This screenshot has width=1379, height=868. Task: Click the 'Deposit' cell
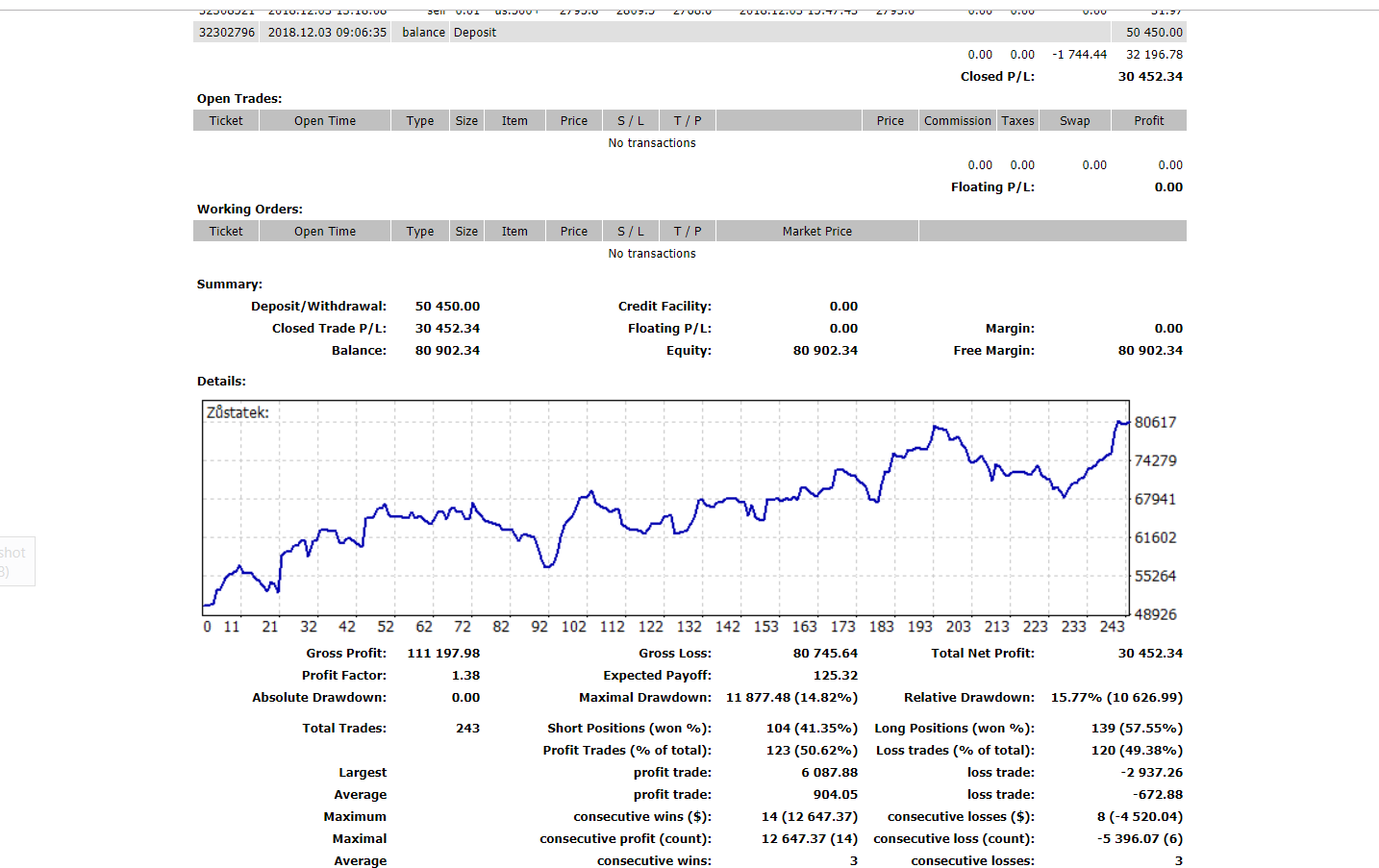pos(475,32)
